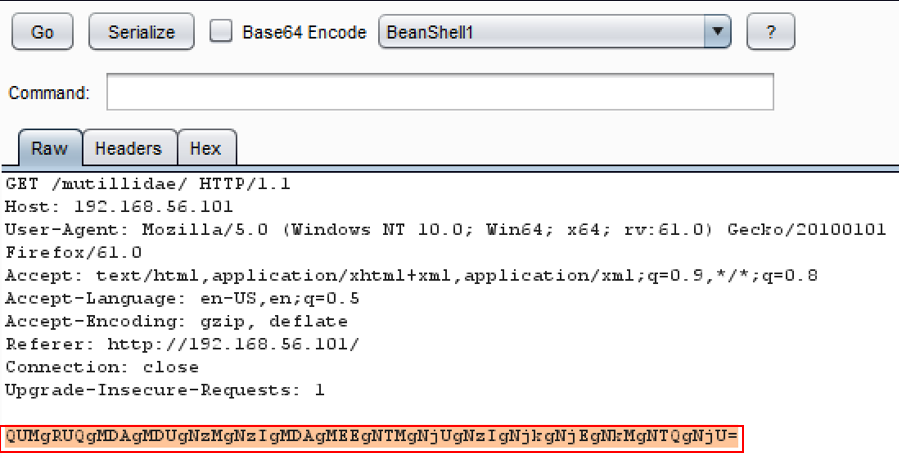899x458 pixels.
Task: Click the highlighted Base64 payload string
Action: pyautogui.click(x=372, y=437)
